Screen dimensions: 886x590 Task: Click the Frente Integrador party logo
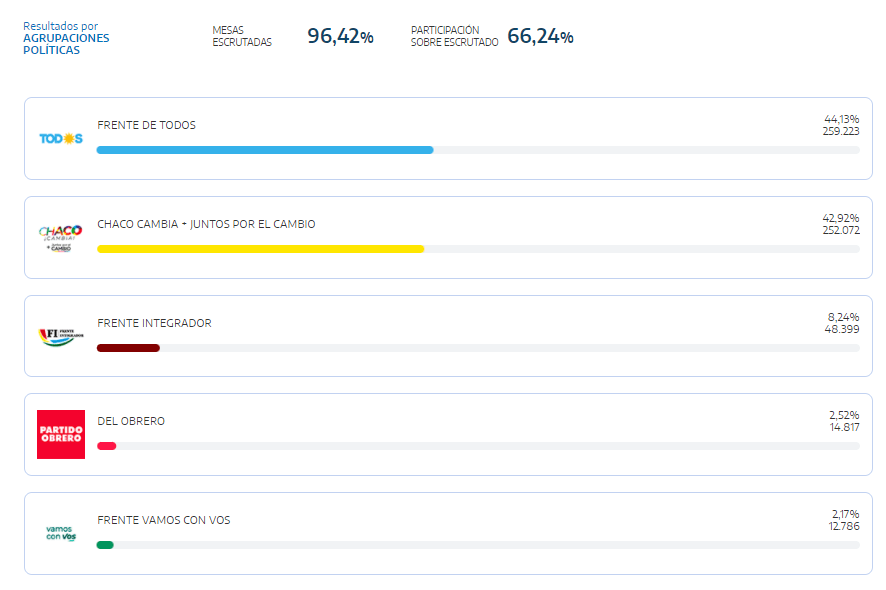(x=60, y=335)
